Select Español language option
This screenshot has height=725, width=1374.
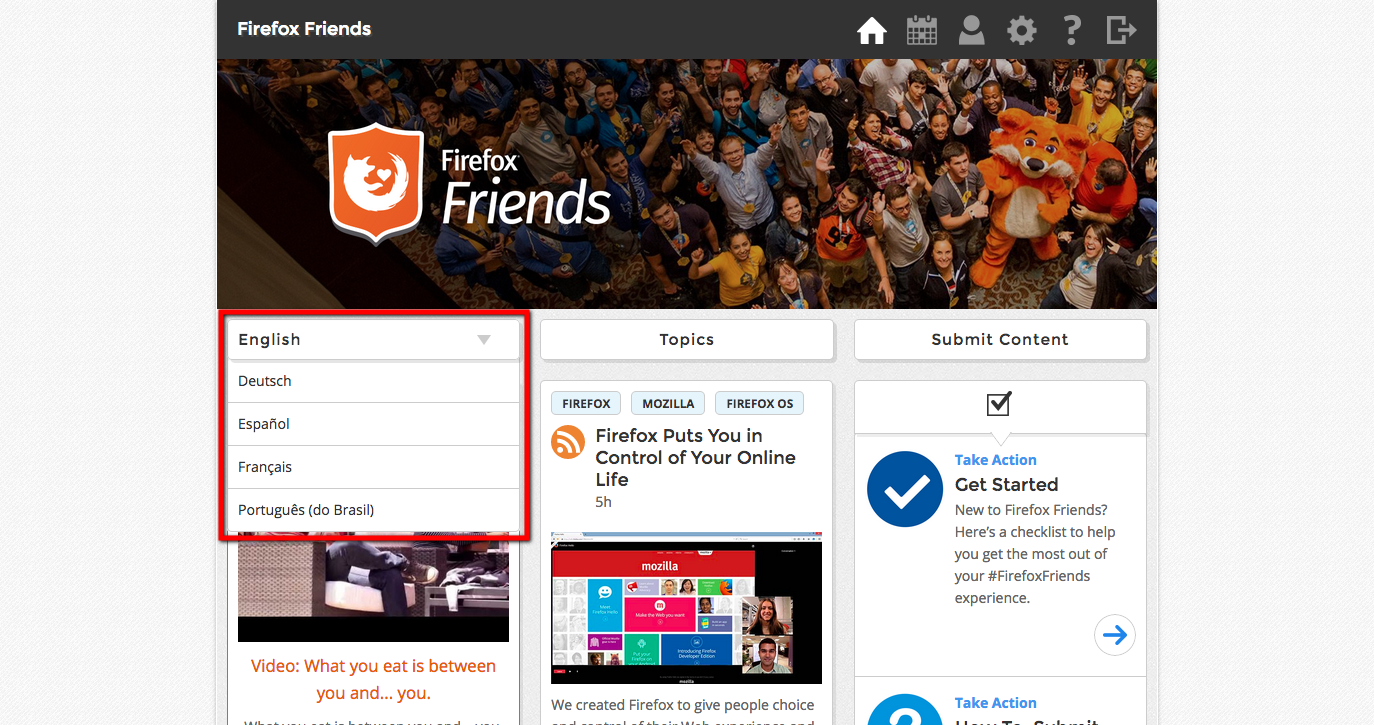click(x=374, y=424)
